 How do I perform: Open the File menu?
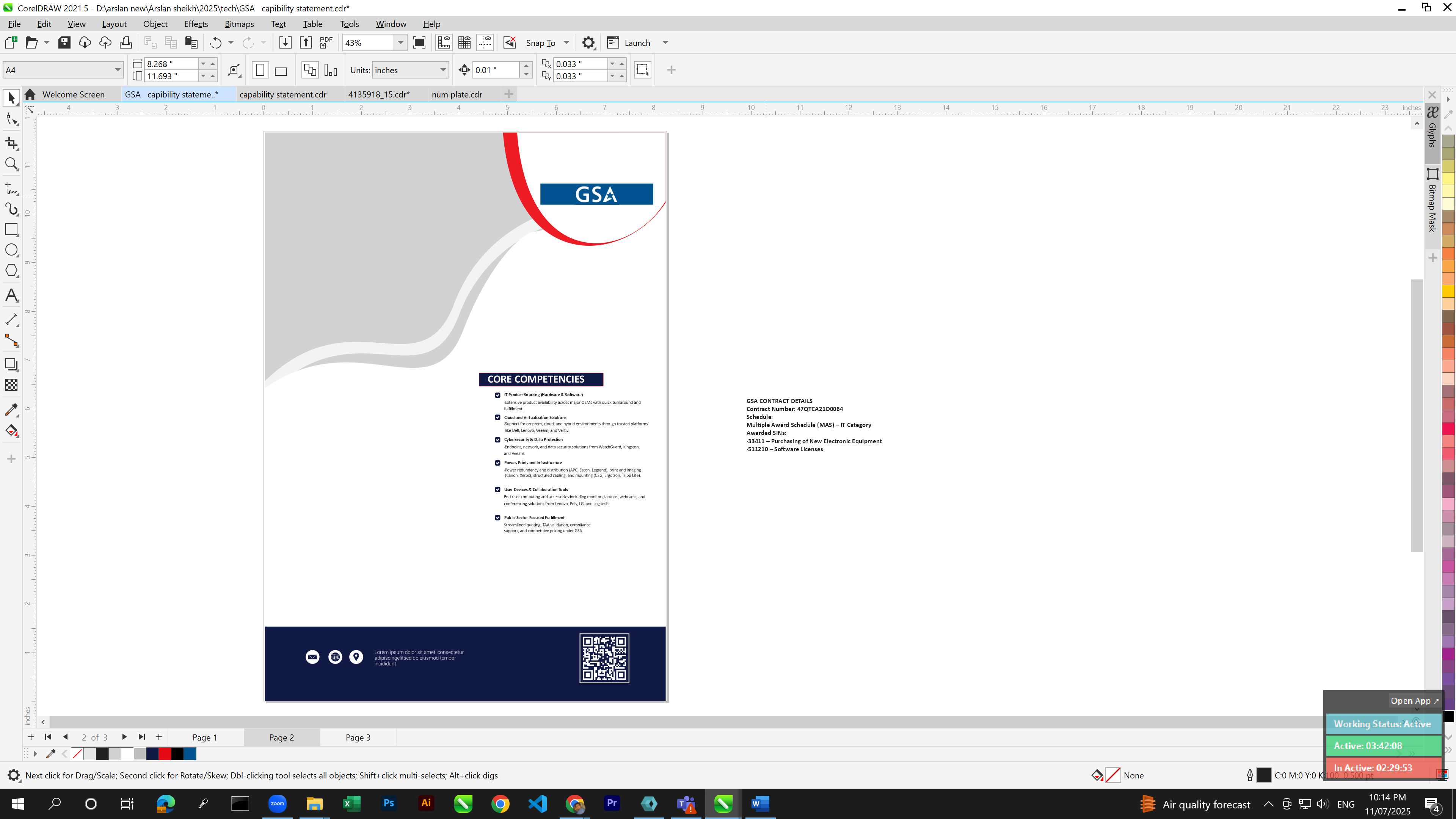click(x=14, y=24)
